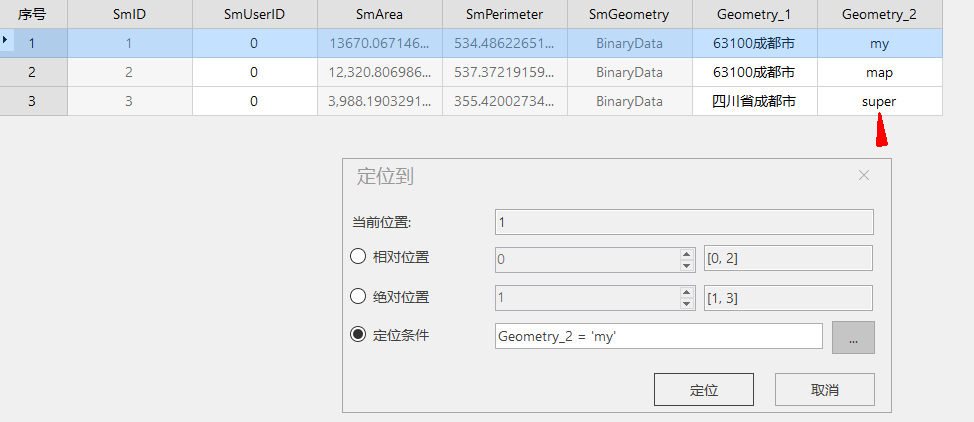974x422 pixels.
Task: Click the 四川省成都市 cell
Action: (755, 101)
